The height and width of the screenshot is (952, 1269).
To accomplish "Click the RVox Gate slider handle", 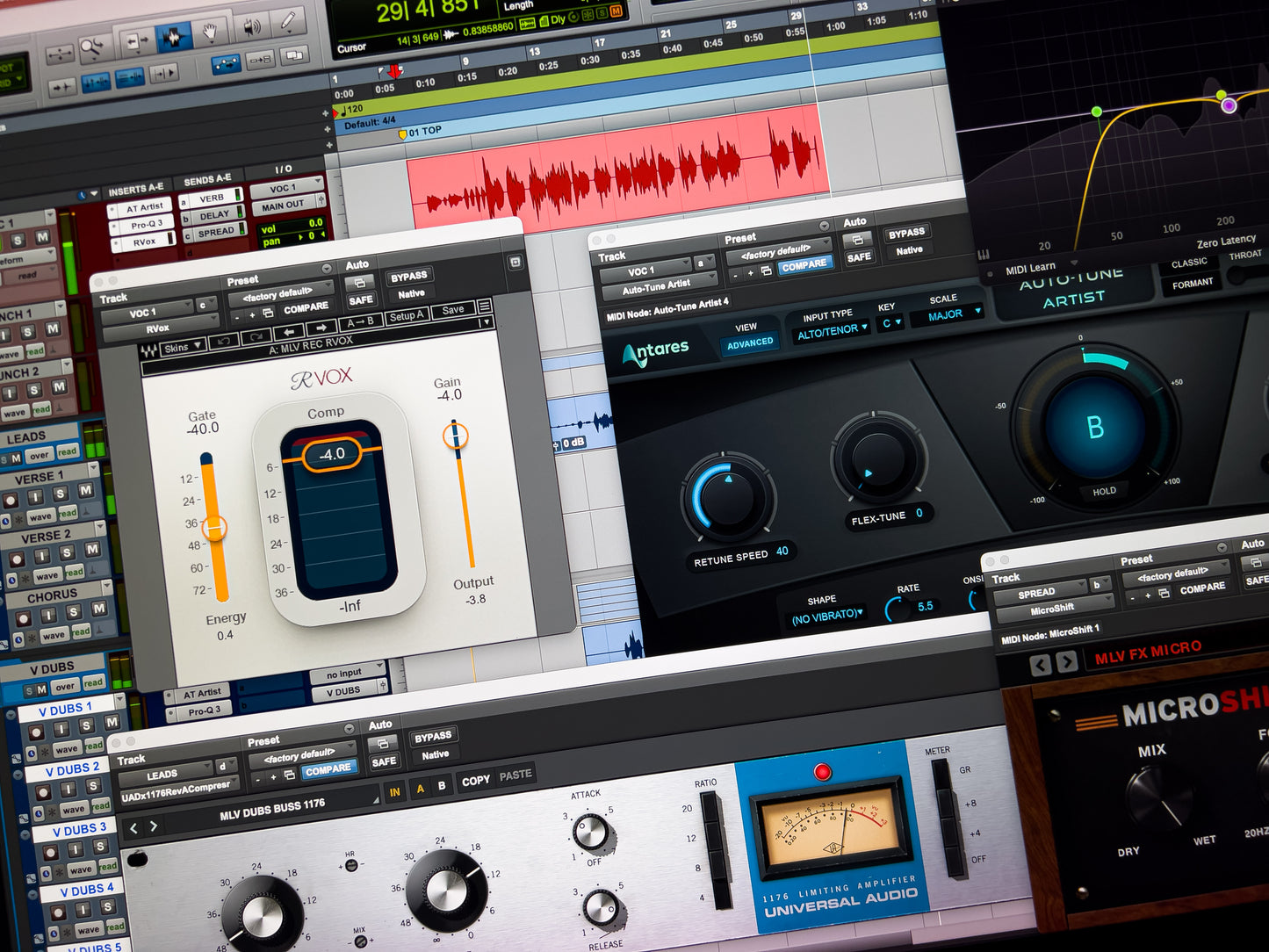I will [x=214, y=528].
